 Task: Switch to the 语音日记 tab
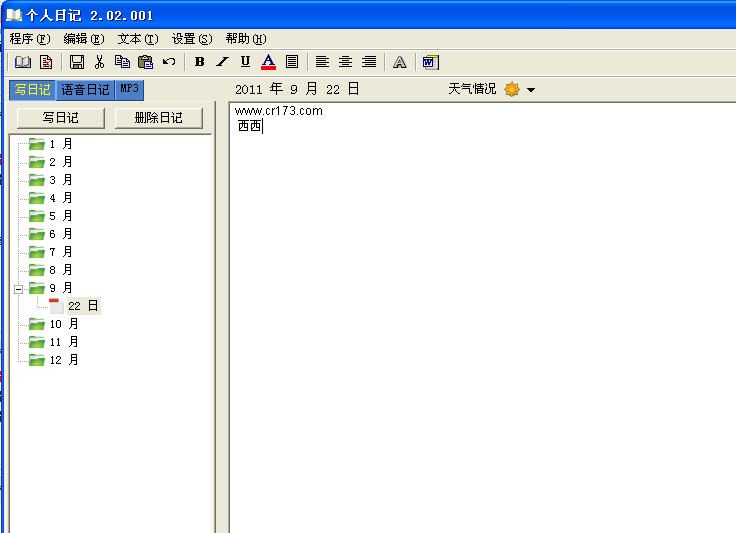(x=85, y=90)
